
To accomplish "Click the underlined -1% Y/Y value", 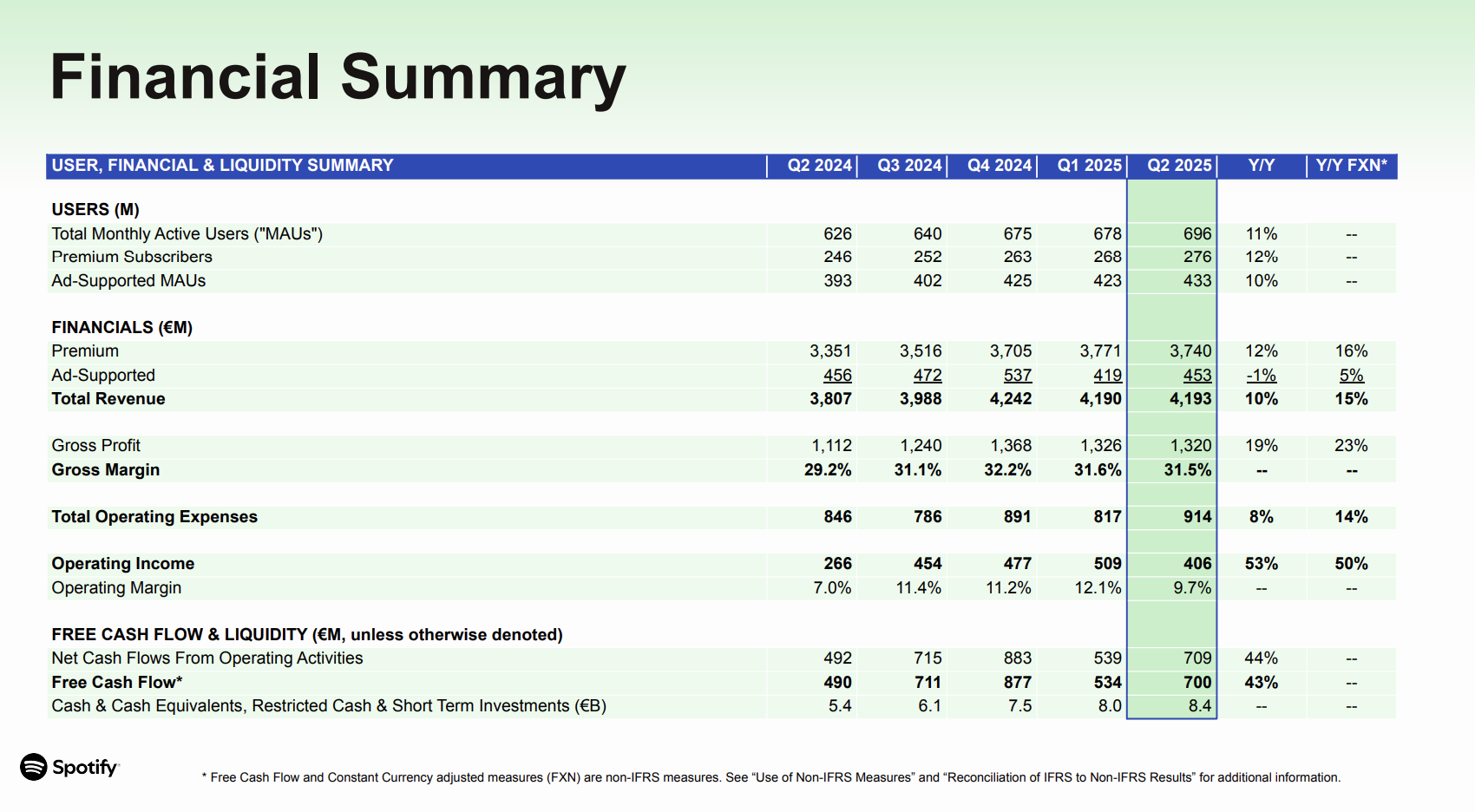I will tap(1261, 376).
